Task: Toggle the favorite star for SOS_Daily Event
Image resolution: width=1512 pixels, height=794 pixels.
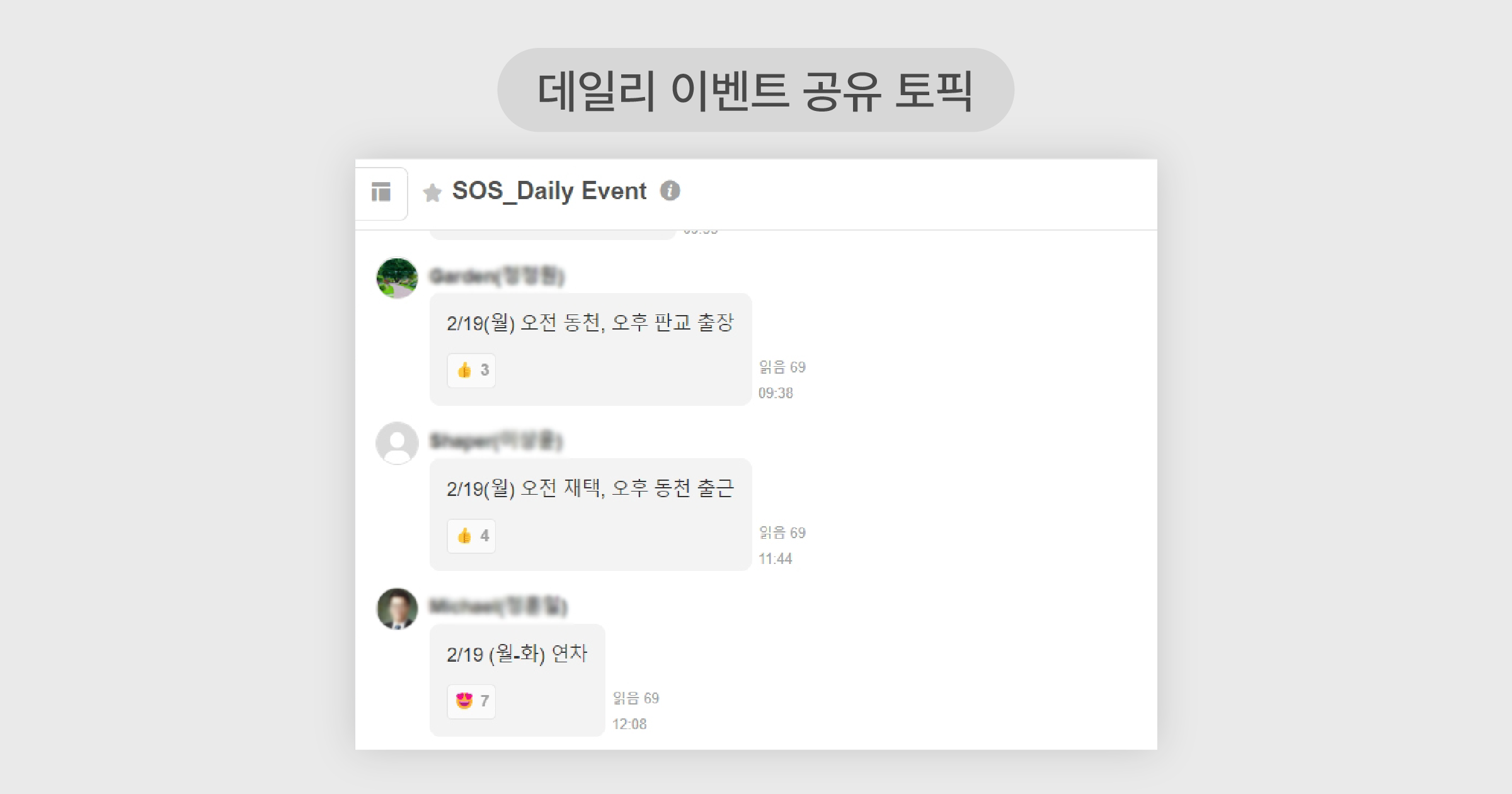Action: click(x=432, y=192)
